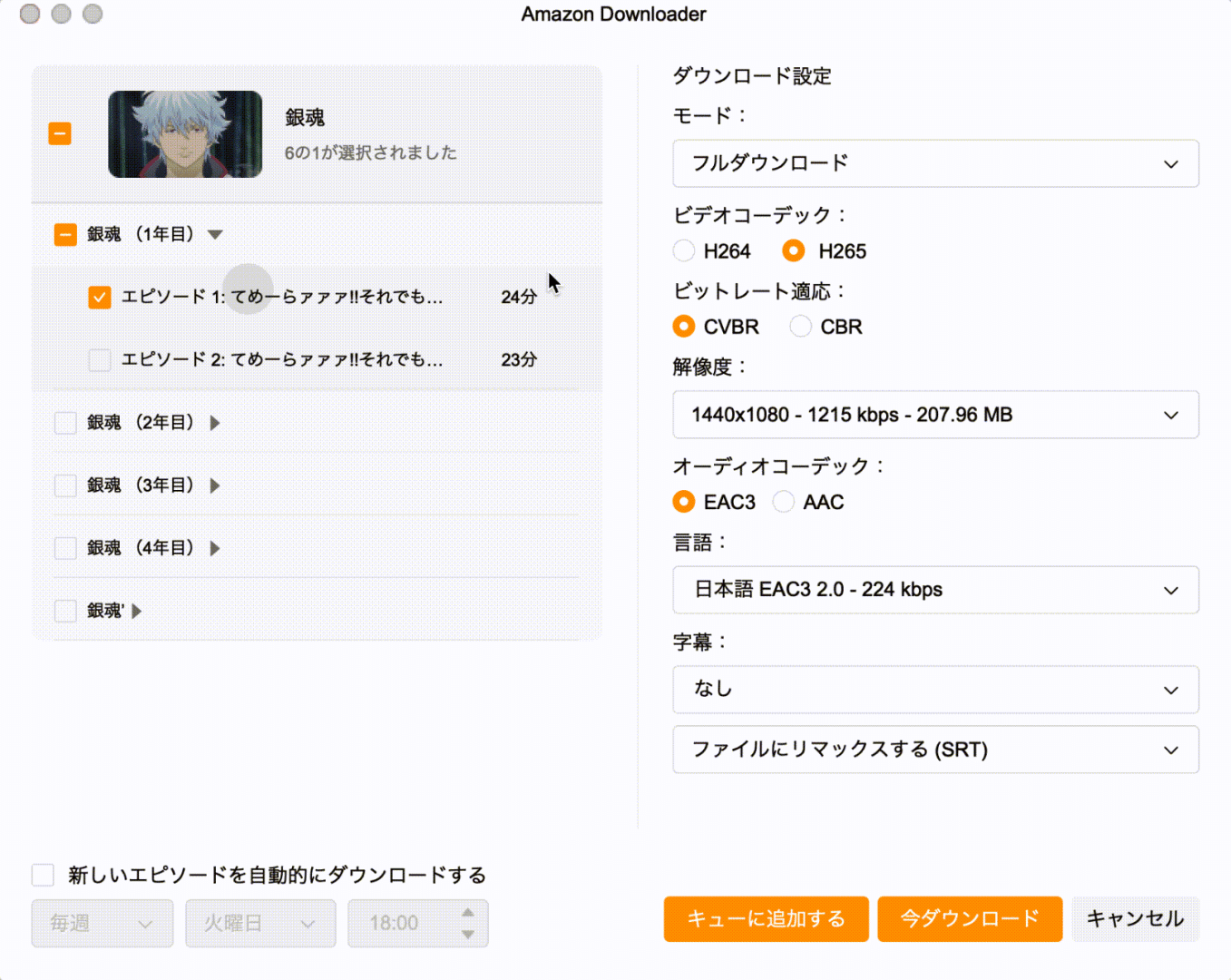Screen dimensions: 1231x980
Task: Open the 言語 dropdown 日本語 EAC3 2.0
Action: click(935, 590)
